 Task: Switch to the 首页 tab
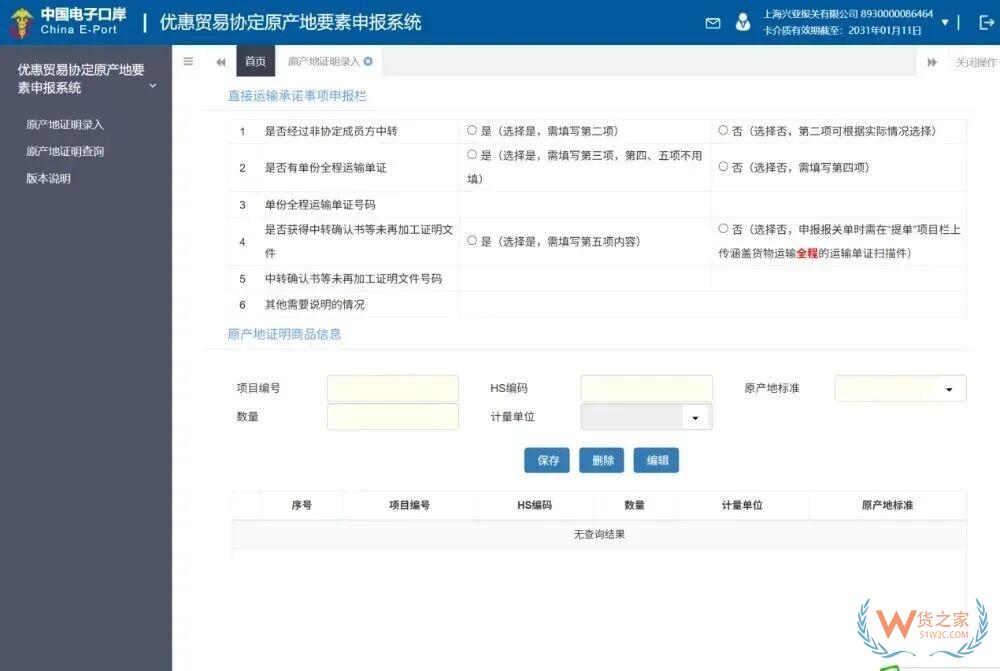(x=254, y=60)
